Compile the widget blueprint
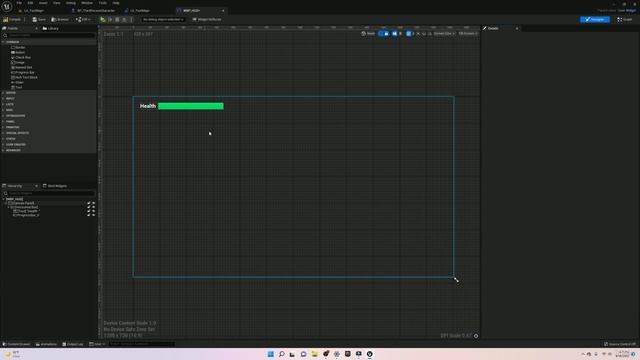The width and height of the screenshot is (640, 360). click(x=12, y=19)
